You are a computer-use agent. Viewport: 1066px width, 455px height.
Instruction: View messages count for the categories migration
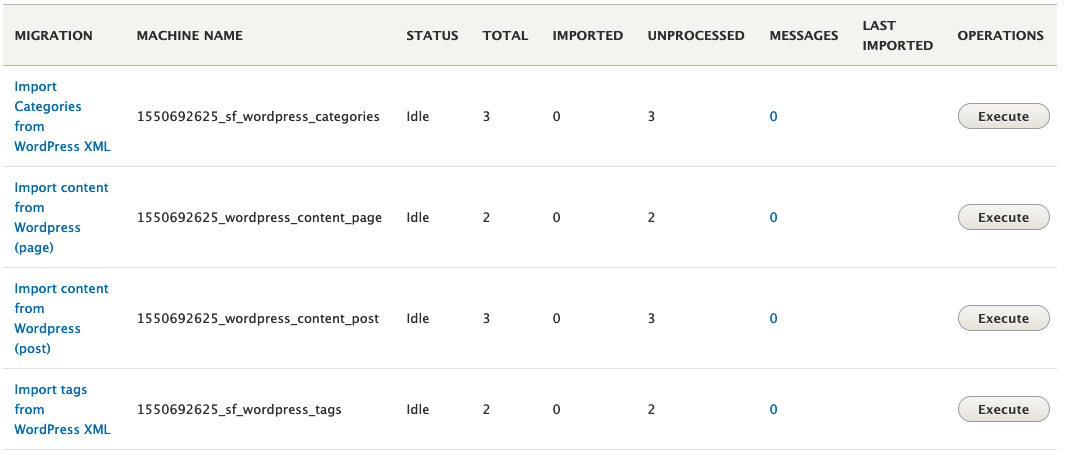tap(773, 116)
